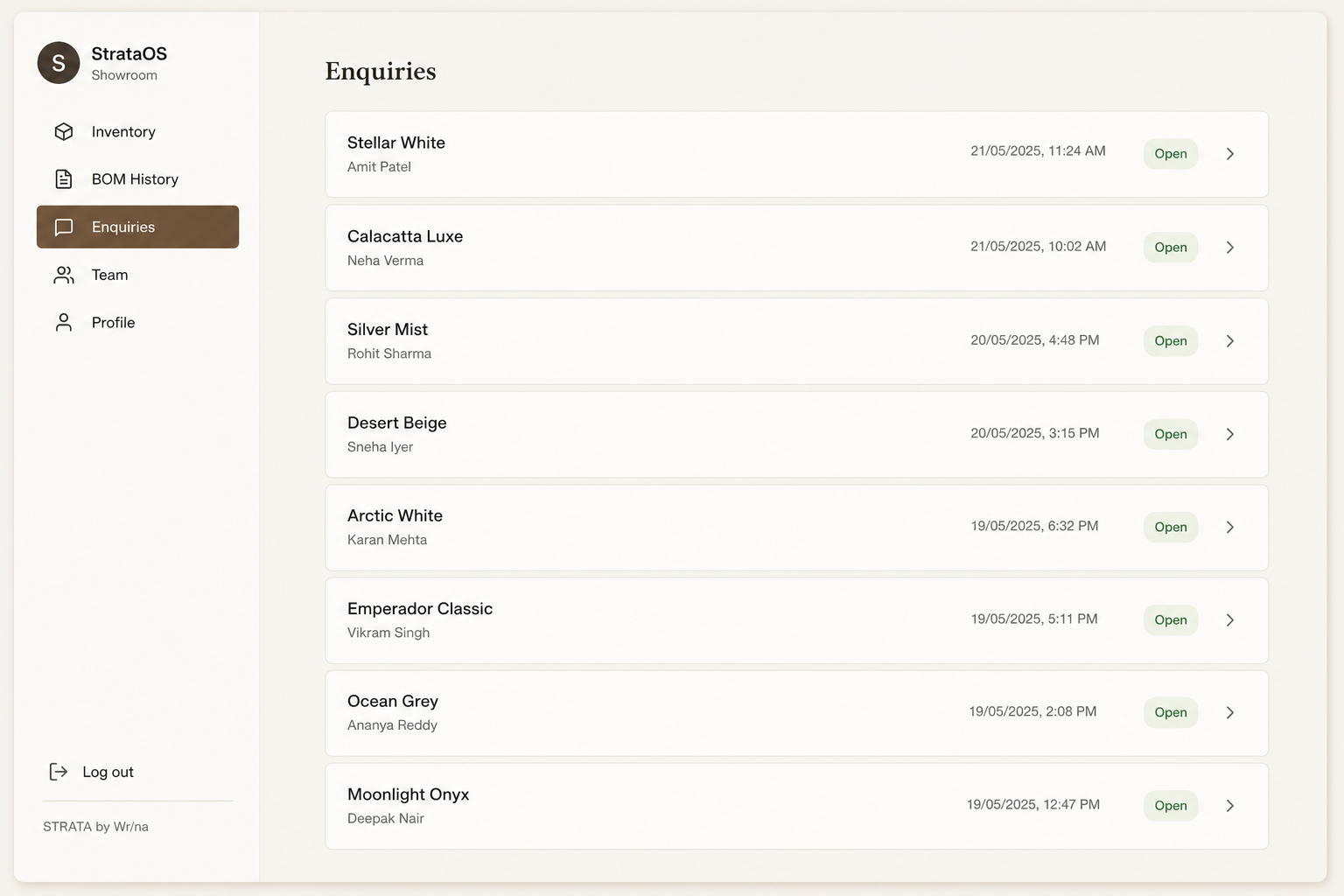Click the Enquiries chat bubble icon

click(64, 227)
